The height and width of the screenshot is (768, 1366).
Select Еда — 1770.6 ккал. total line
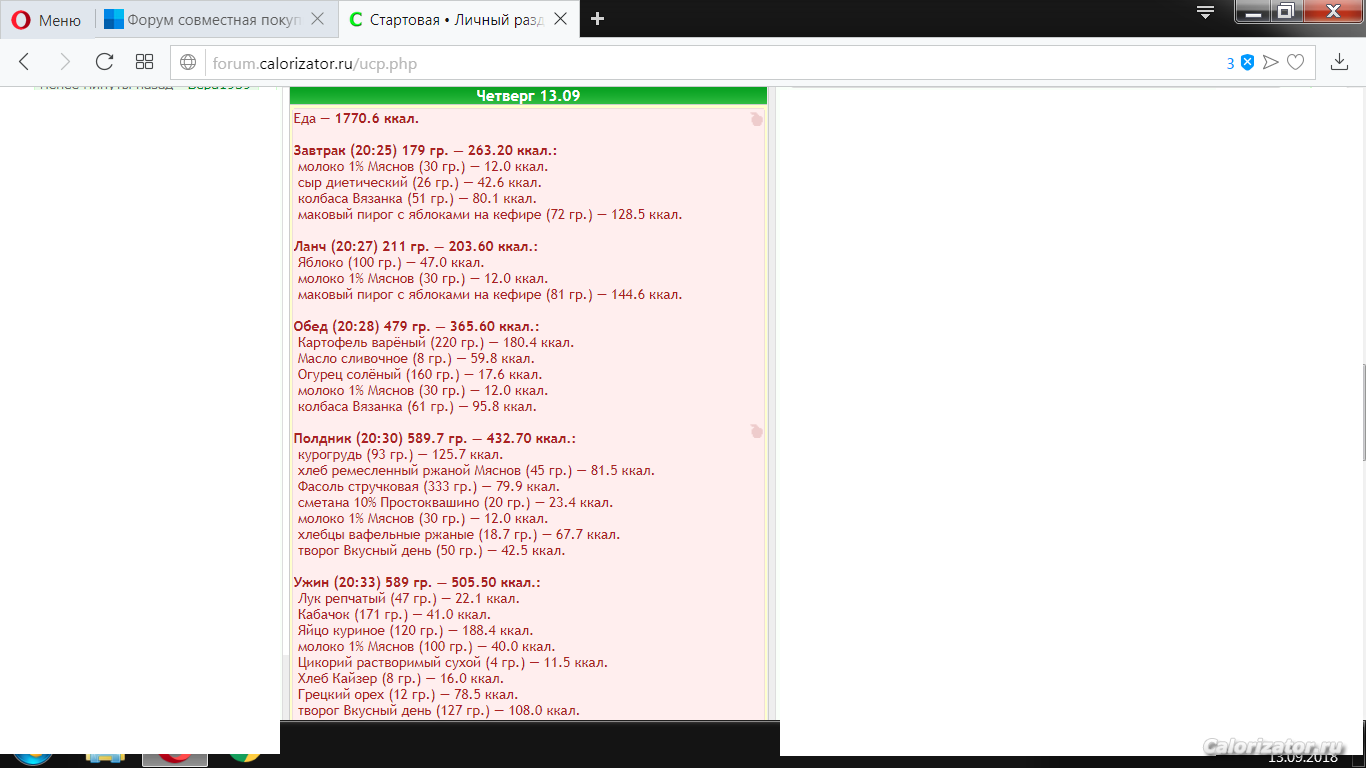point(356,119)
